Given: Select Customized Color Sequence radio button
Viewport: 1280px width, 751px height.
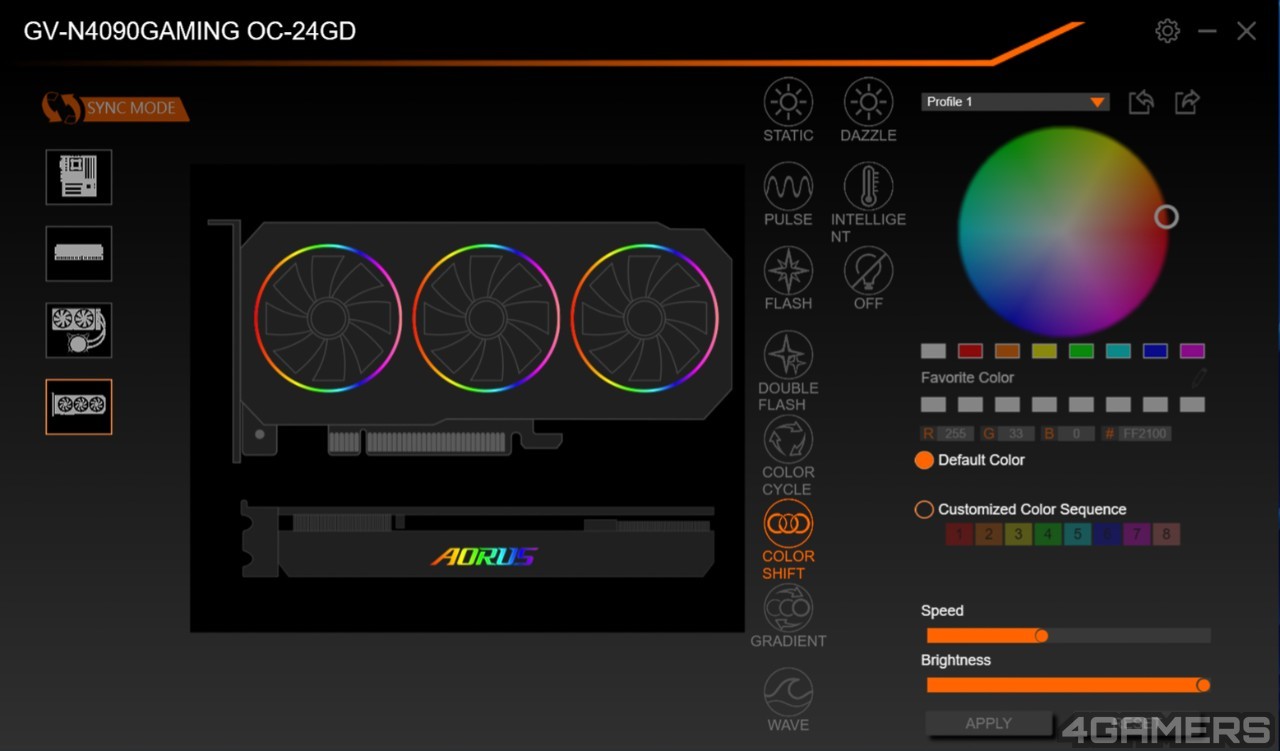Looking at the screenshot, I should pyautogui.click(x=924, y=510).
